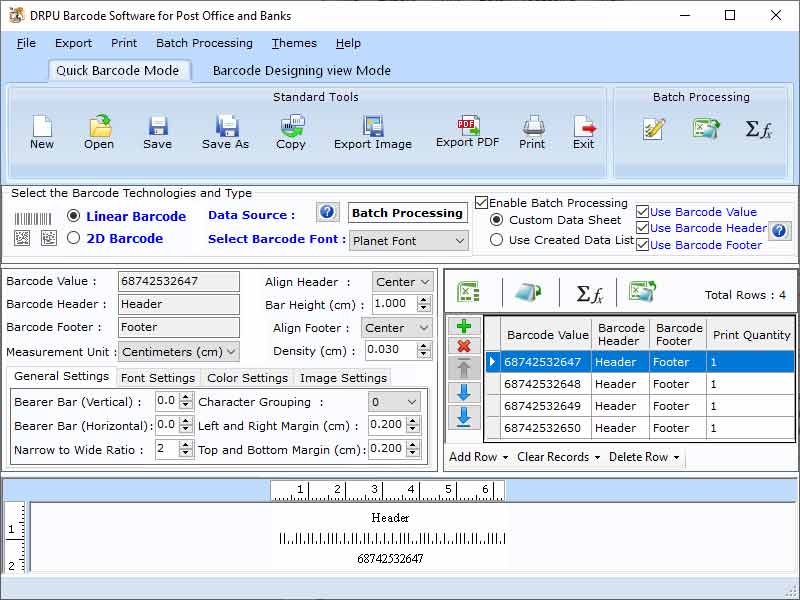Open the Align Footer dropdown
Image resolution: width=800 pixels, height=600 pixels.
(x=397, y=327)
